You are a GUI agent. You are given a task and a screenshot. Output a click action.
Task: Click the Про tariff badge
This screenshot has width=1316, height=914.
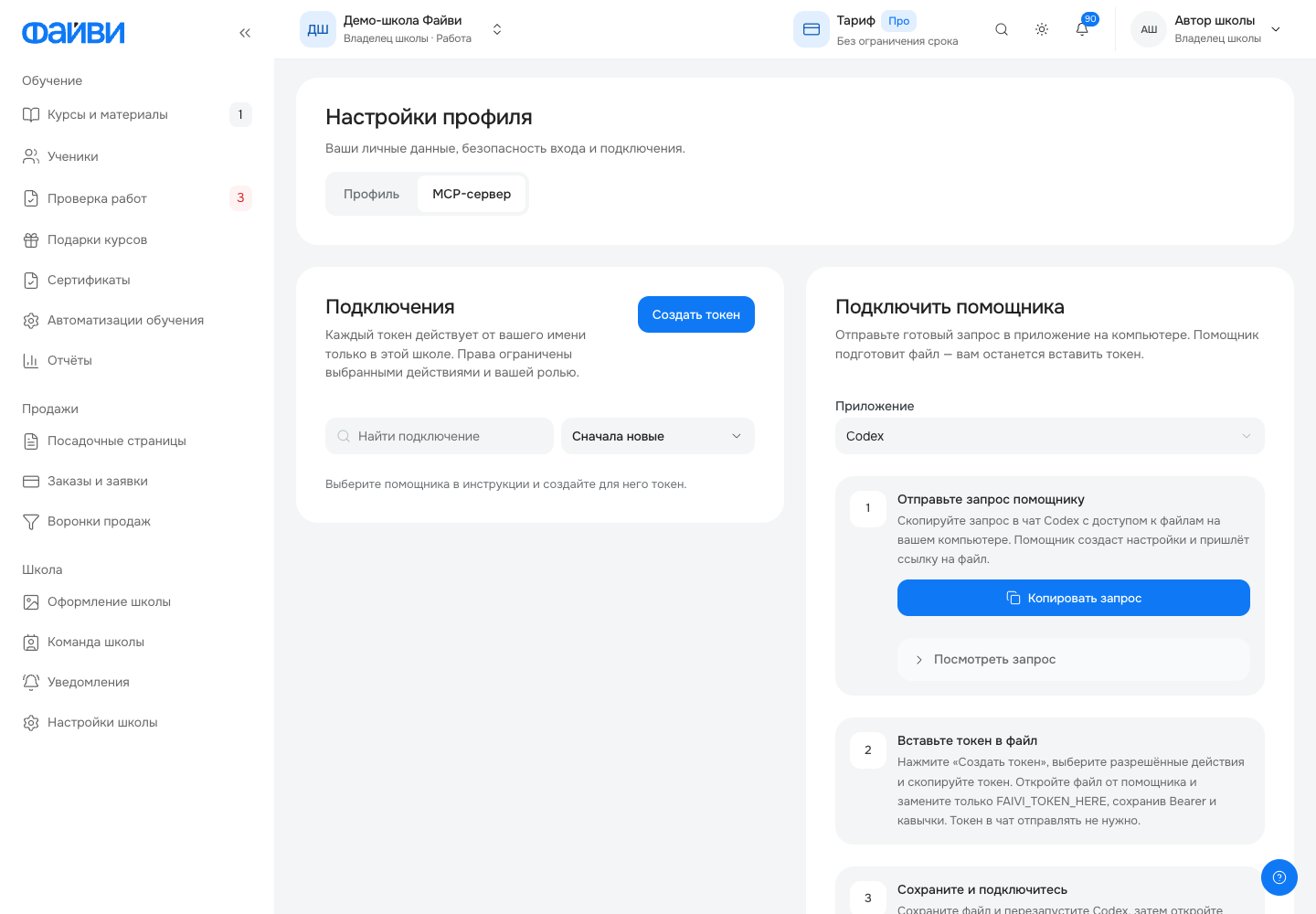(x=899, y=21)
